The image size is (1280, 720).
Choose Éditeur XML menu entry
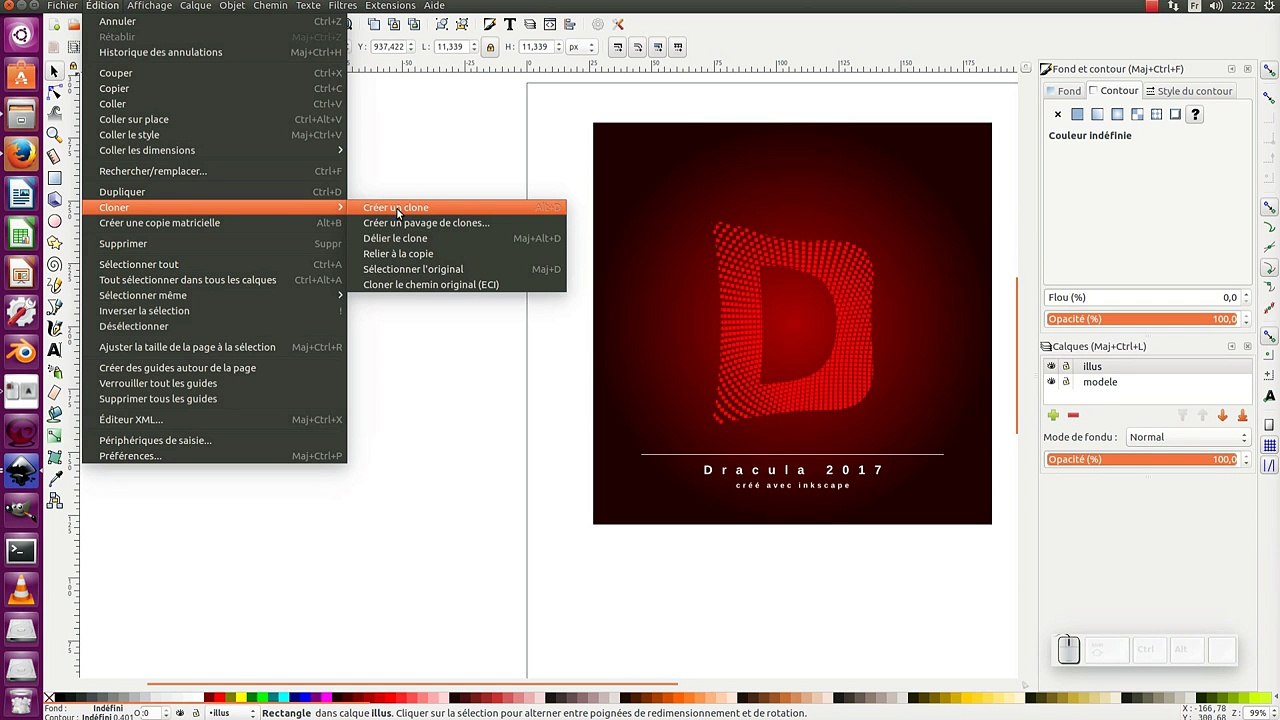click(215, 420)
